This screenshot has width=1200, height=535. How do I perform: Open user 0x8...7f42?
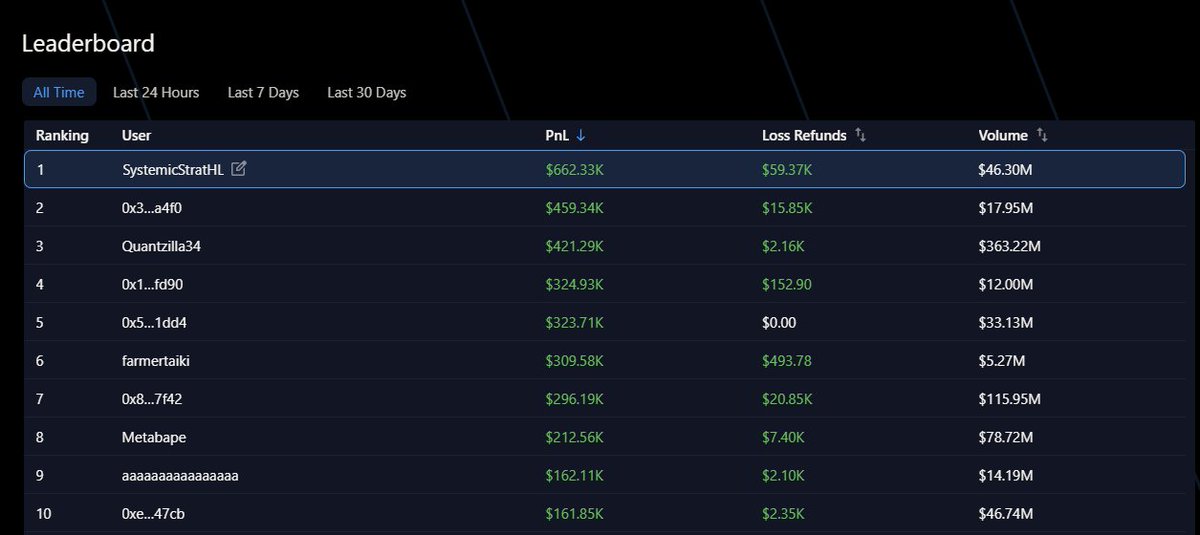(x=152, y=399)
